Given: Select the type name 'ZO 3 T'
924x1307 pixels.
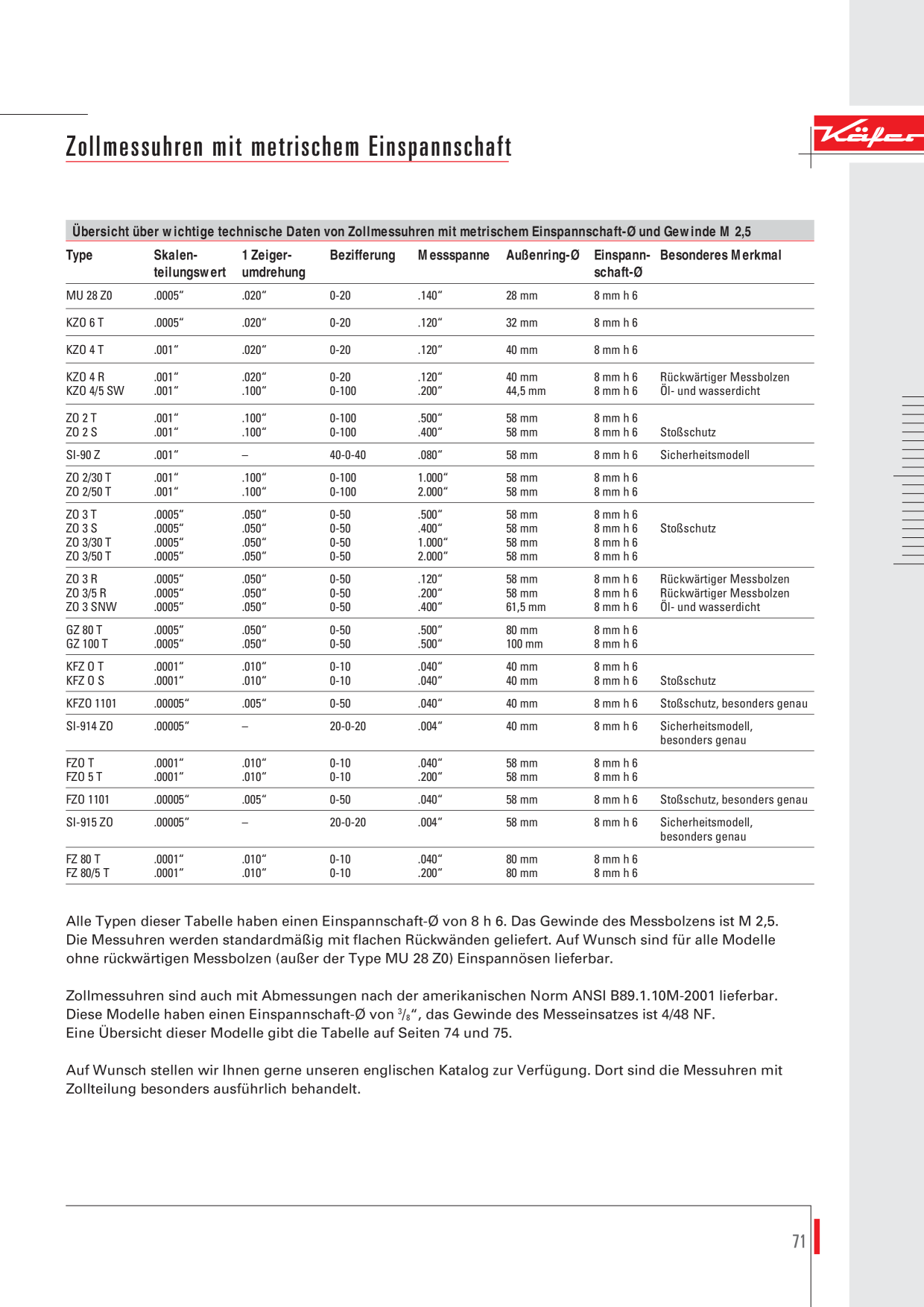Looking at the screenshot, I should point(81,515).
